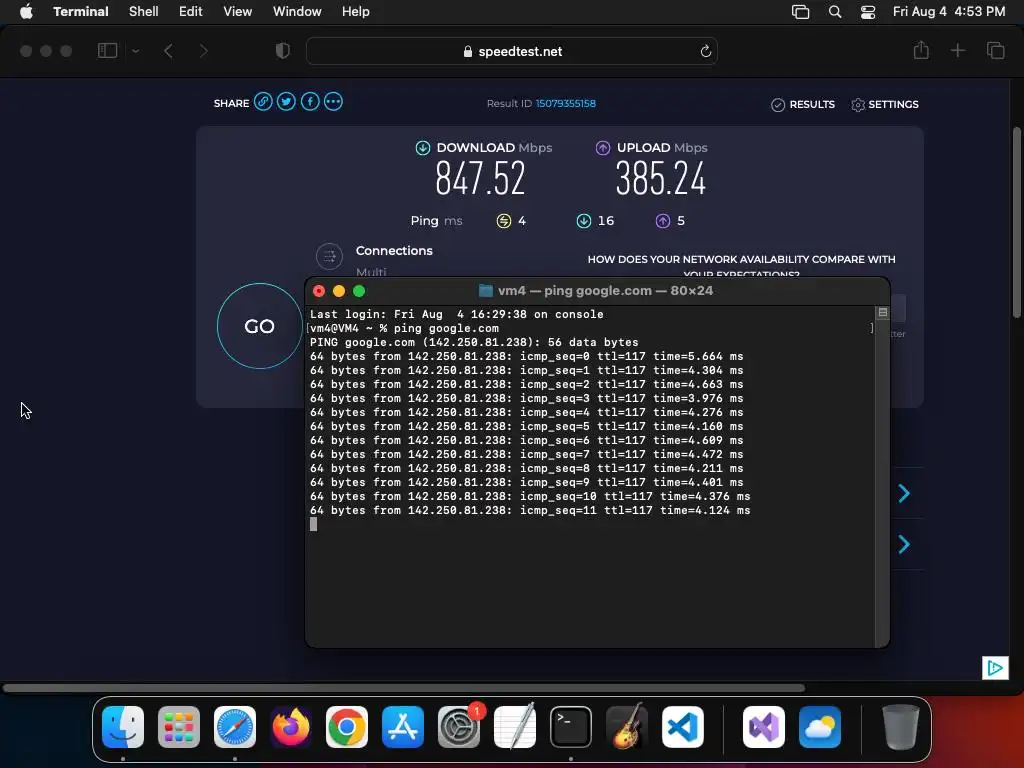The width and height of the screenshot is (1024, 768).
Task: Click the date and time in menu bar
Action: 949,11
